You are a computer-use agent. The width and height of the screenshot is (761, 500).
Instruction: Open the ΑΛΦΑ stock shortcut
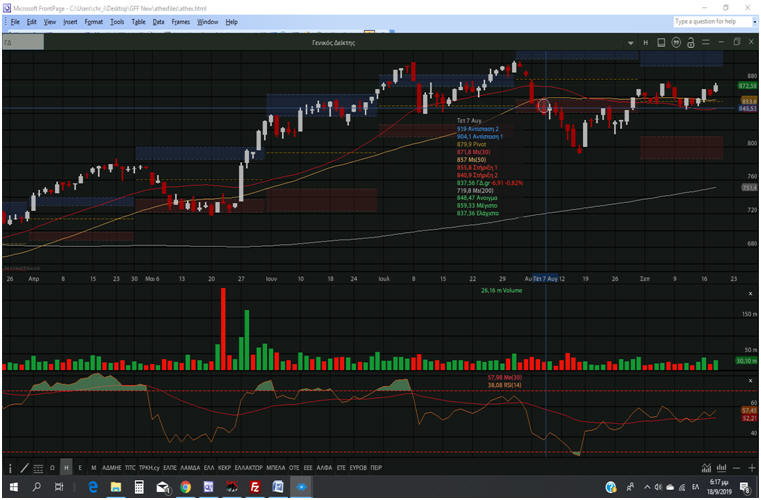[324, 468]
